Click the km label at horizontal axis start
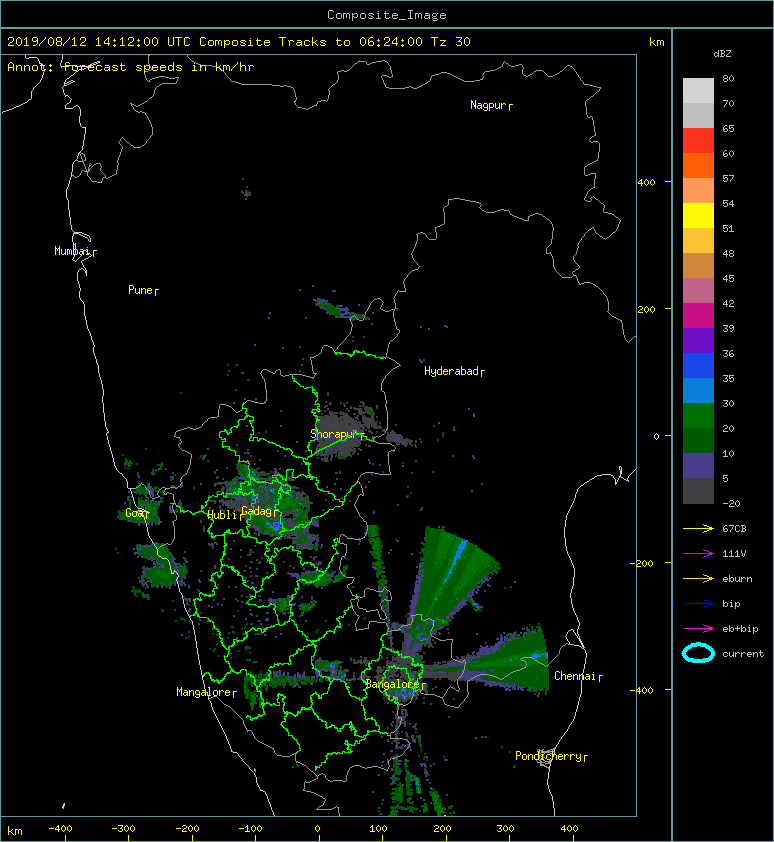Screen dimensions: 774x842 [15, 831]
